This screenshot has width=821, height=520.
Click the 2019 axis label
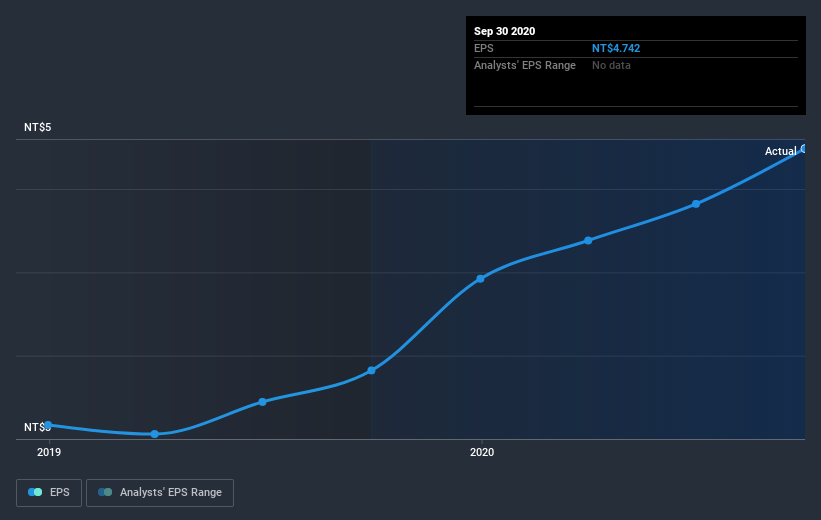49,452
